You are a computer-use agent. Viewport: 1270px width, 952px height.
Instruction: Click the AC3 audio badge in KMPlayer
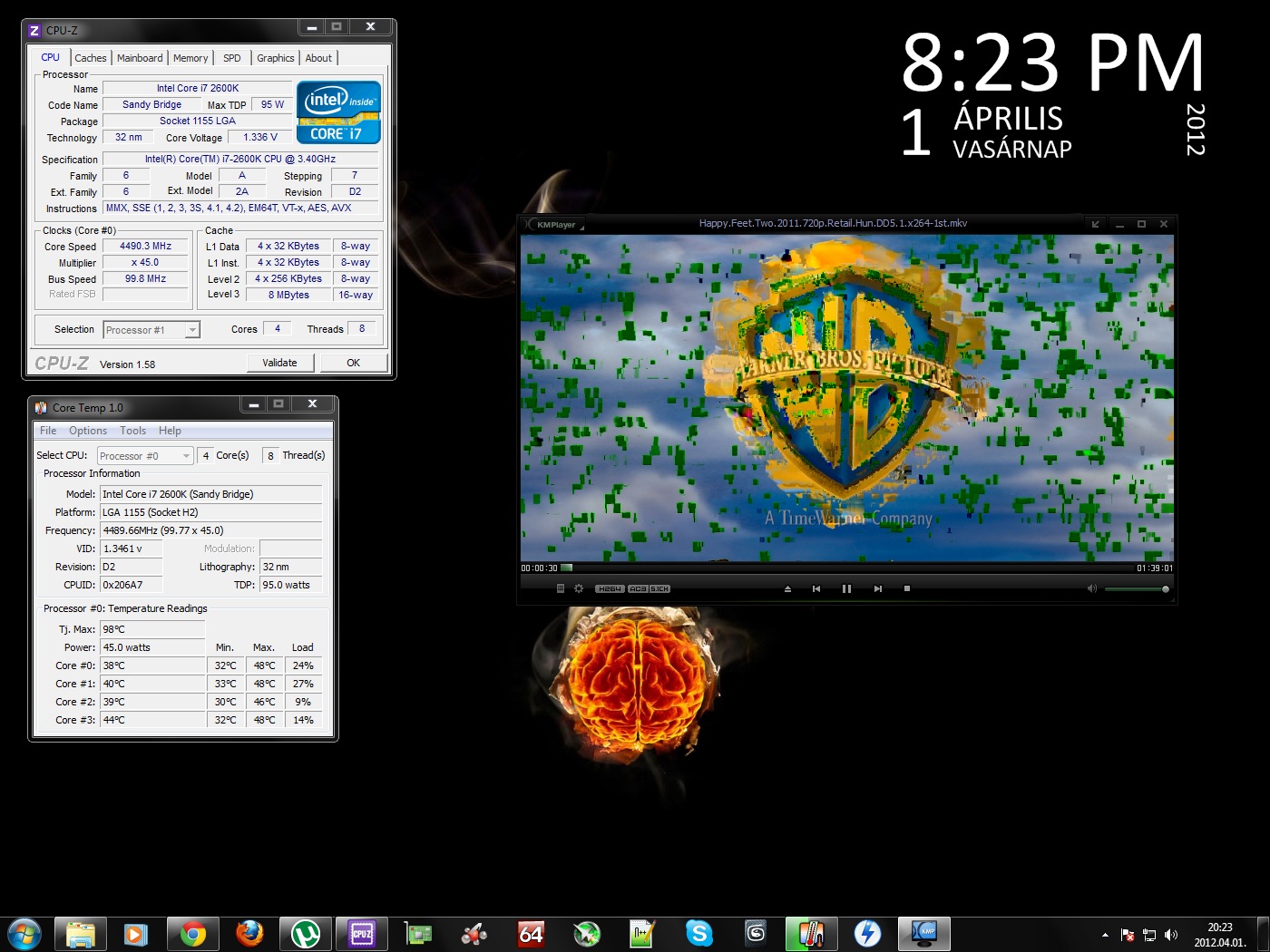click(638, 588)
